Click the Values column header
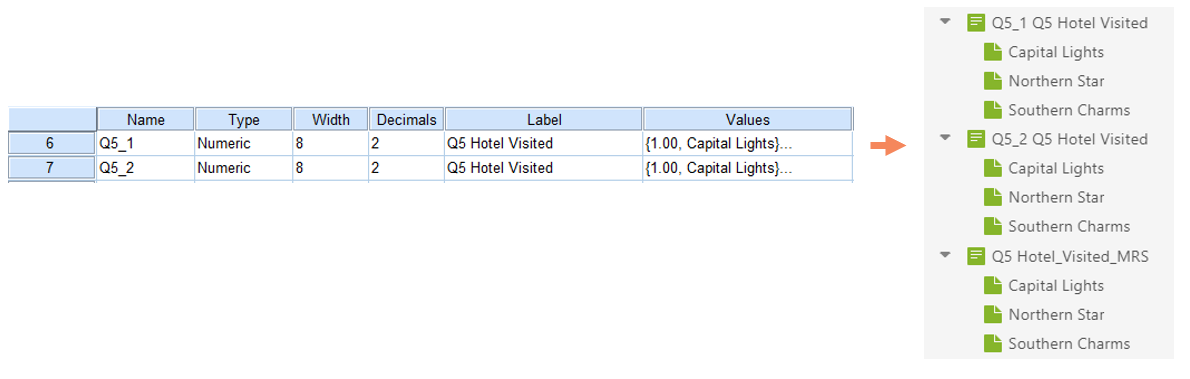 pyautogui.click(x=748, y=119)
